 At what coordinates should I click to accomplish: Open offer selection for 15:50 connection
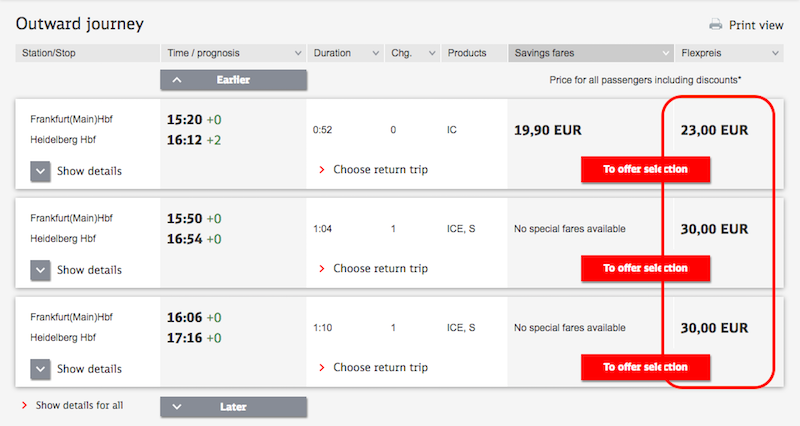(x=645, y=268)
